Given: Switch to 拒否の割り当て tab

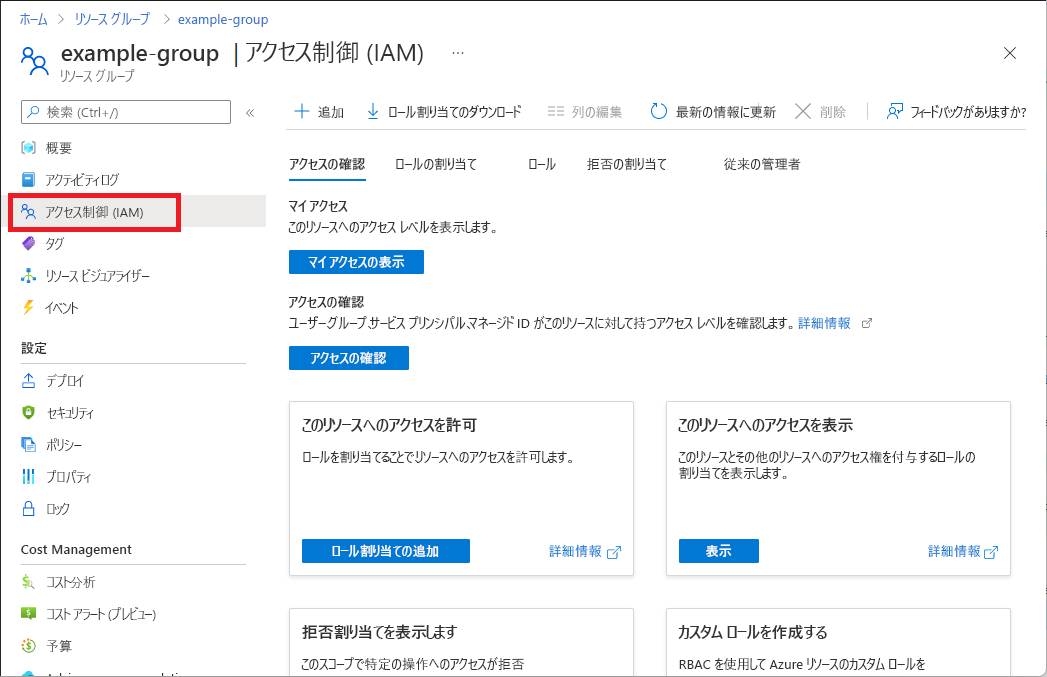Looking at the screenshot, I should pos(626,164).
